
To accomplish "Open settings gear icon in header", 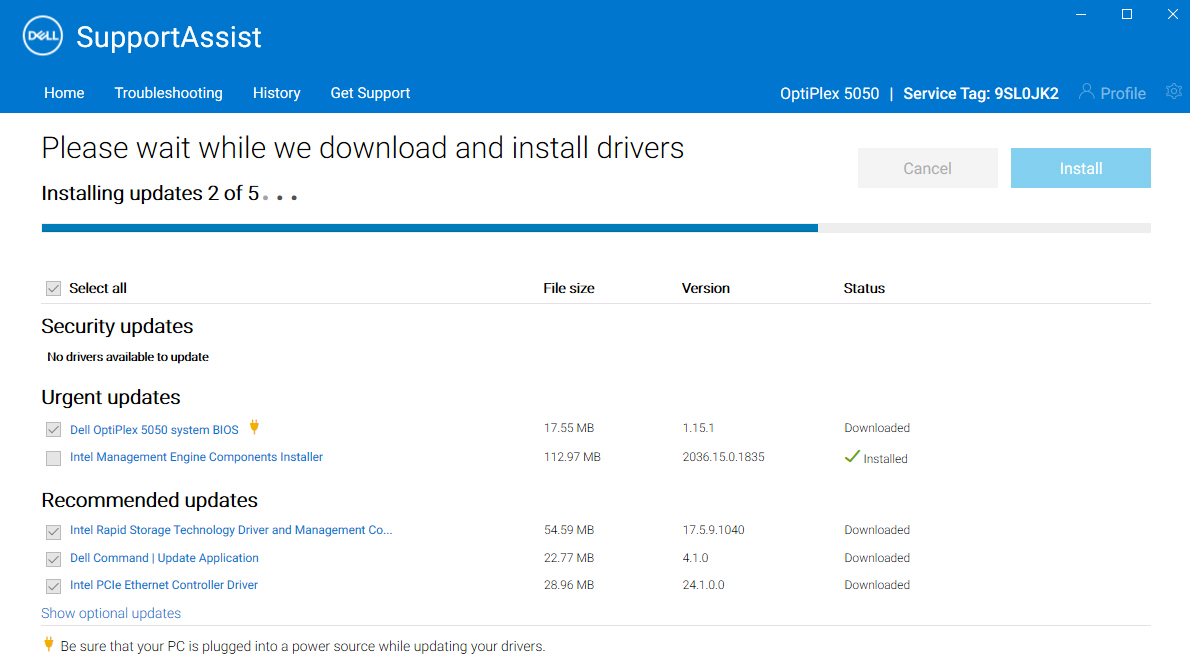I will (1174, 92).
